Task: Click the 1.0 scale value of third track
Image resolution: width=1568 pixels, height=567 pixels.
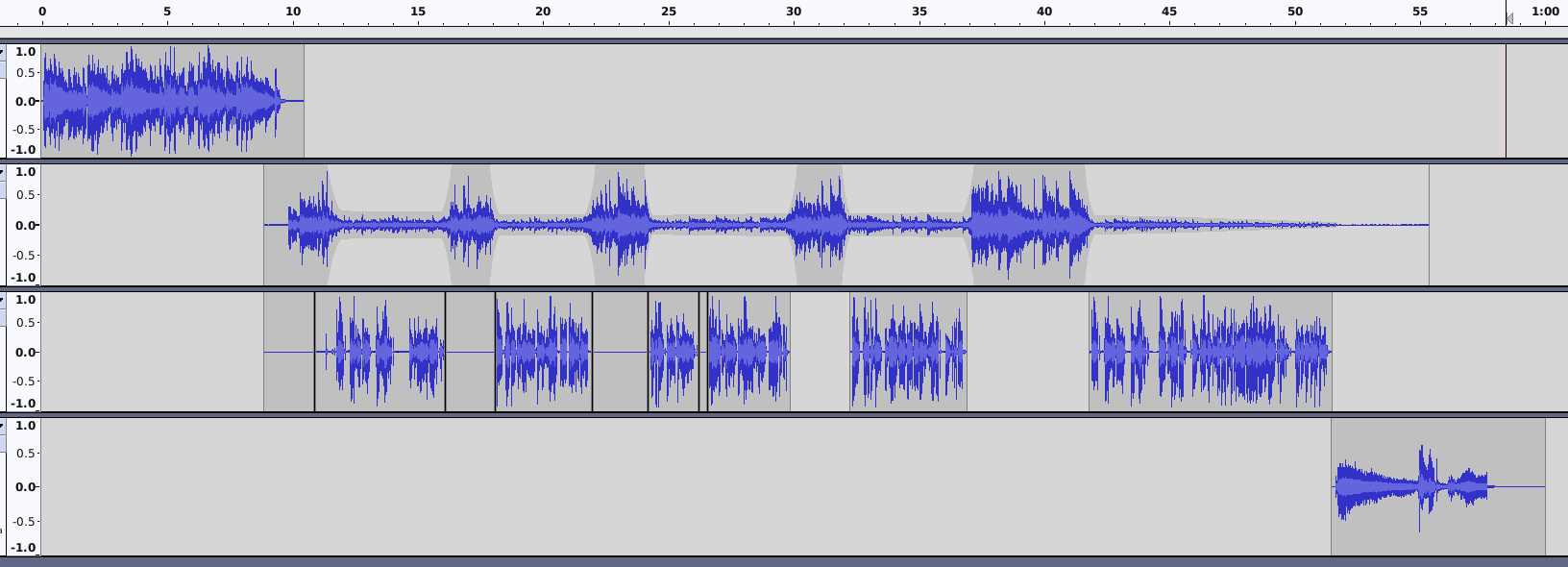Action: pos(26,300)
